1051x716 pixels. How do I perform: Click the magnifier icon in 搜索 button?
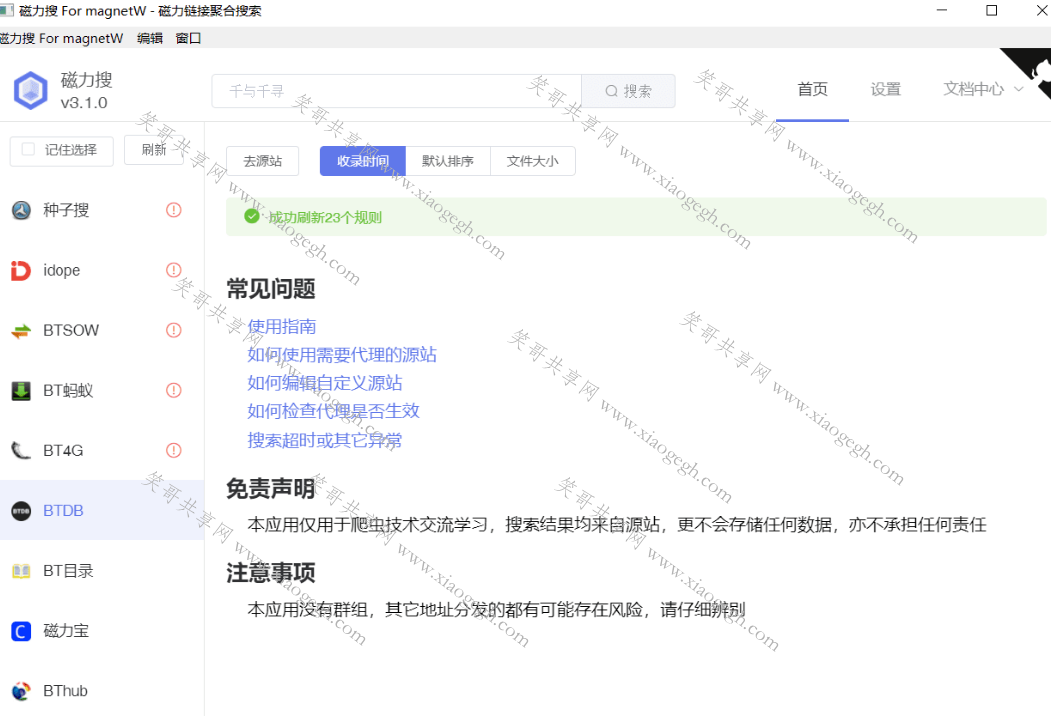(x=611, y=91)
